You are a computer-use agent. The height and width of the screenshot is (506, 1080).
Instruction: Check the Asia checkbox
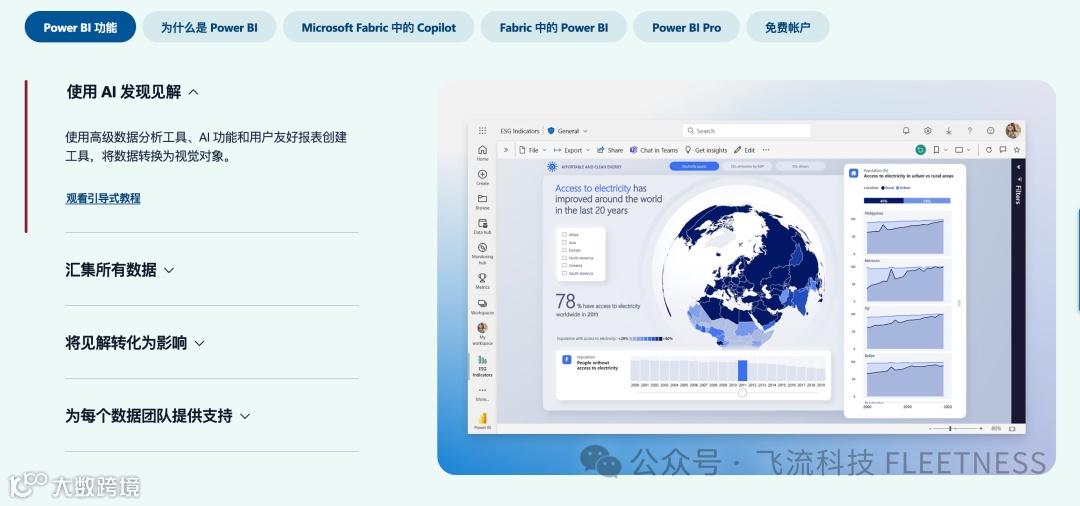tap(565, 242)
